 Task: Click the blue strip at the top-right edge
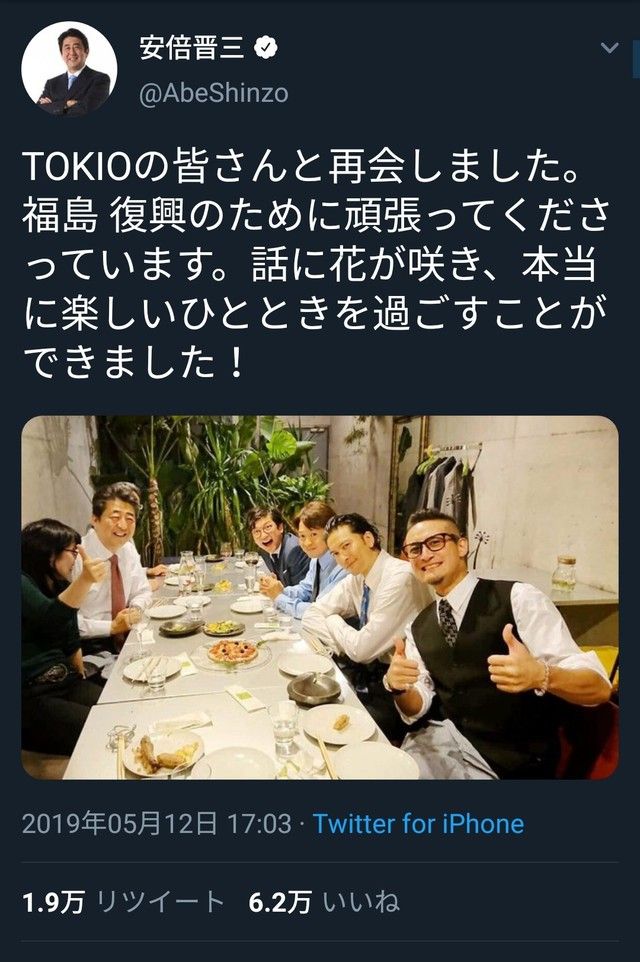[x=636, y=56]
